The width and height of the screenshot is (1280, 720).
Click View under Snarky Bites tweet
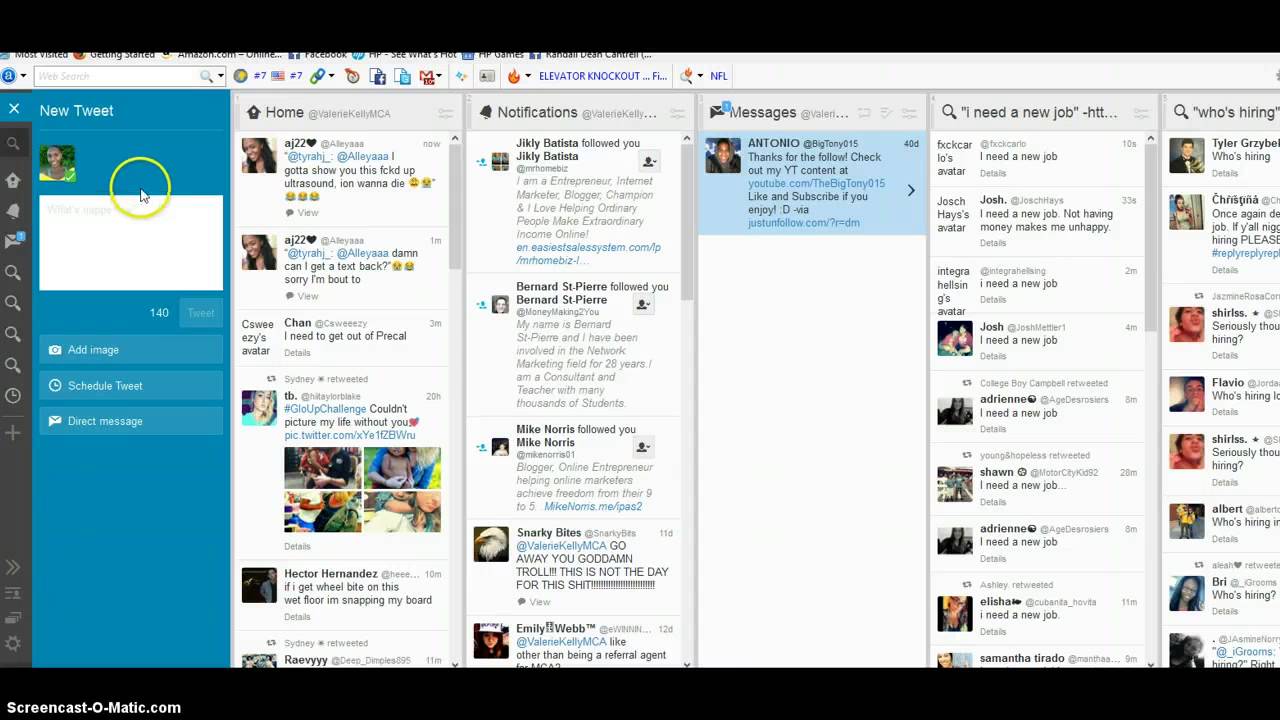[x=534, y=602]
